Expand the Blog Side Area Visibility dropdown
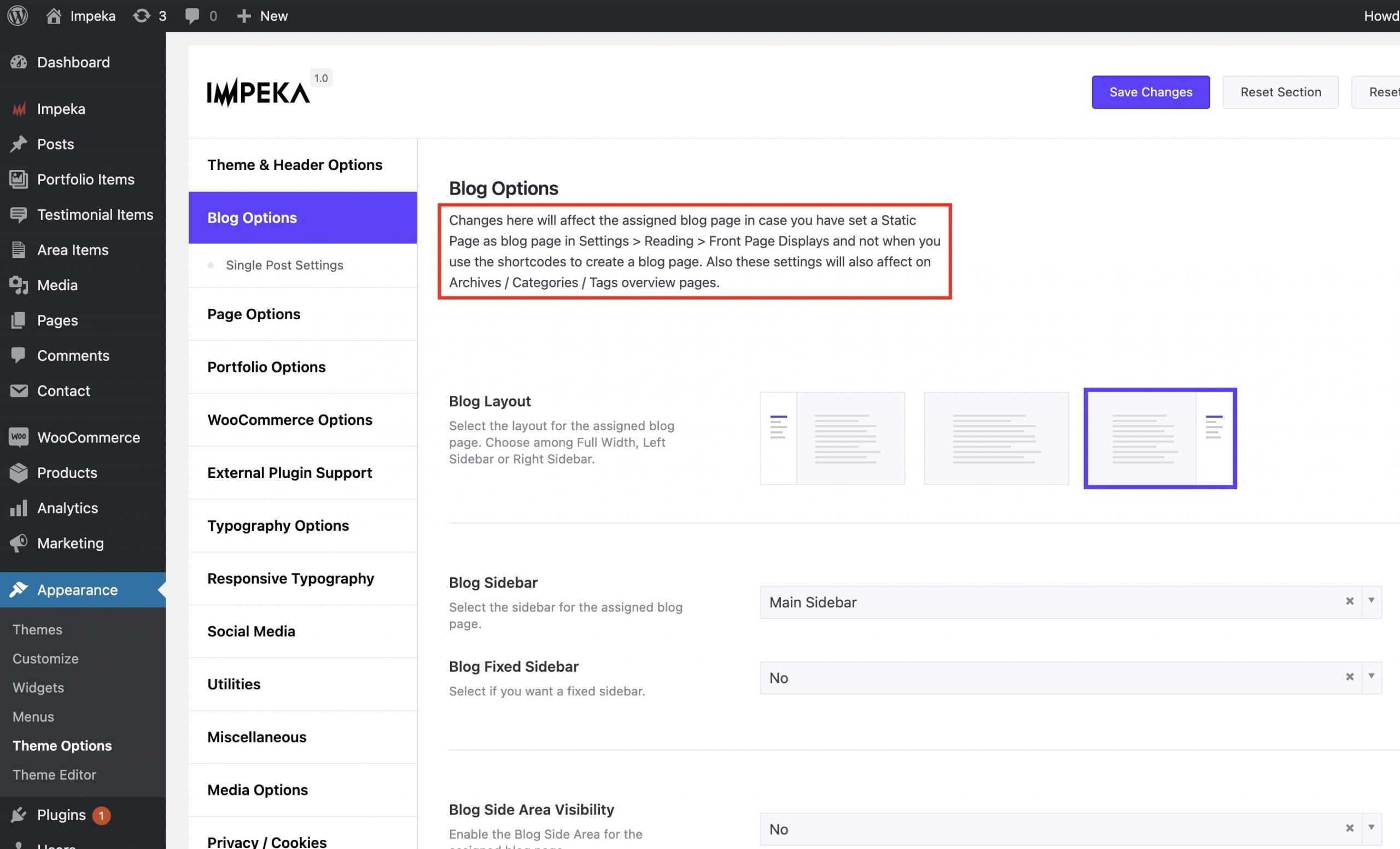The image size is (1400, 849). pyautogui.click(x=1372, y=829)
